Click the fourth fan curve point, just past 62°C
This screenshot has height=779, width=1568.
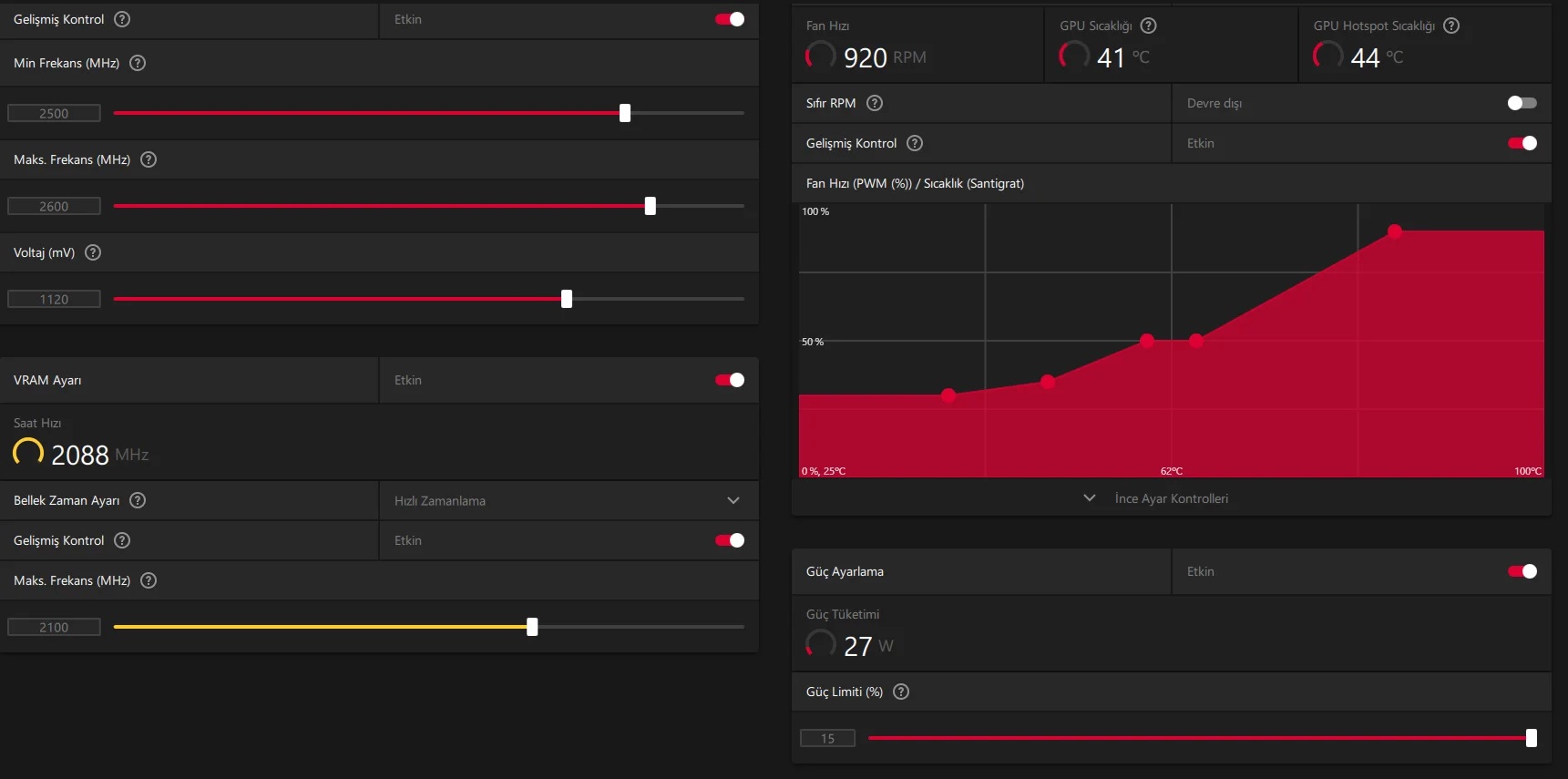pyautogui.click(x=1196, y=341)
